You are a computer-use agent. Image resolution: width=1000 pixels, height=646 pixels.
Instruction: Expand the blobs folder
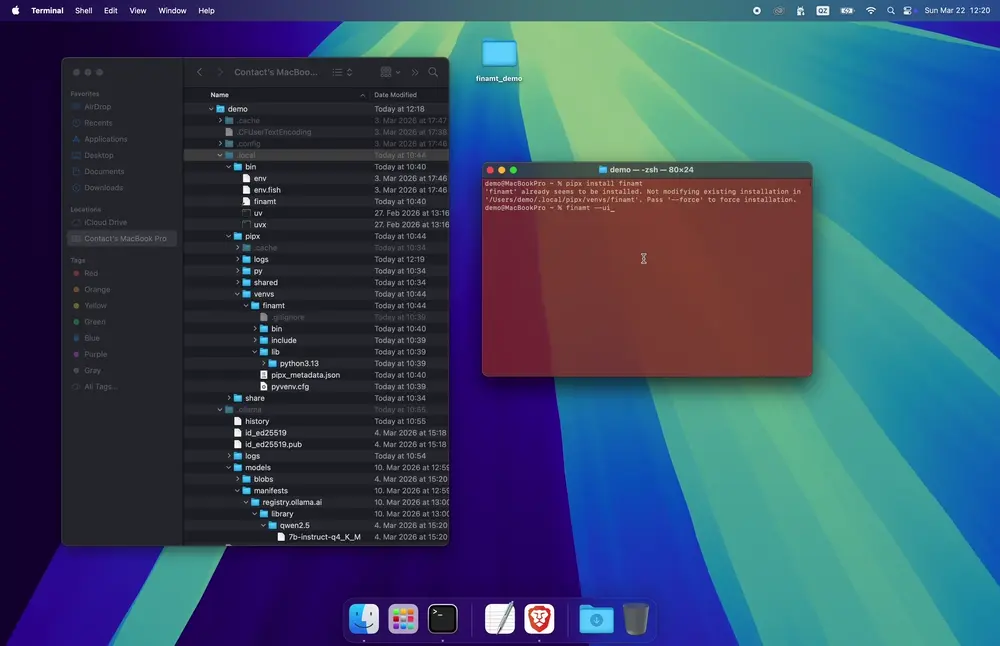[236, 479]
